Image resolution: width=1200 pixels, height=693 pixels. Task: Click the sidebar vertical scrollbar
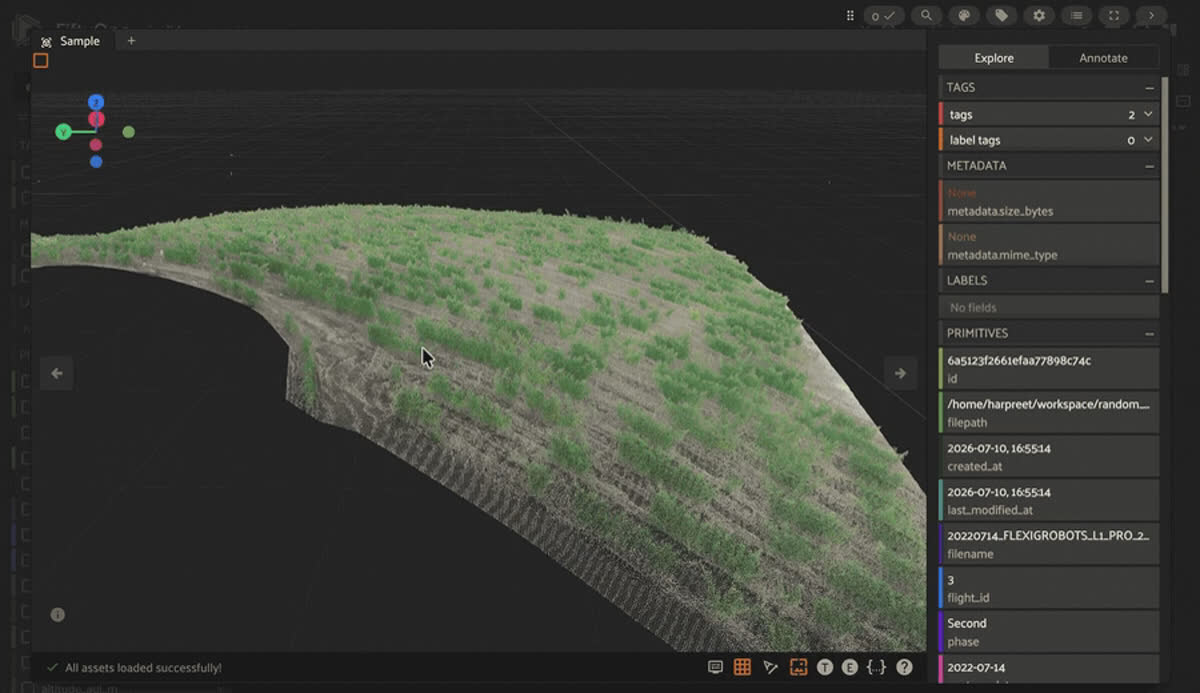click(x=1165, y=185)
